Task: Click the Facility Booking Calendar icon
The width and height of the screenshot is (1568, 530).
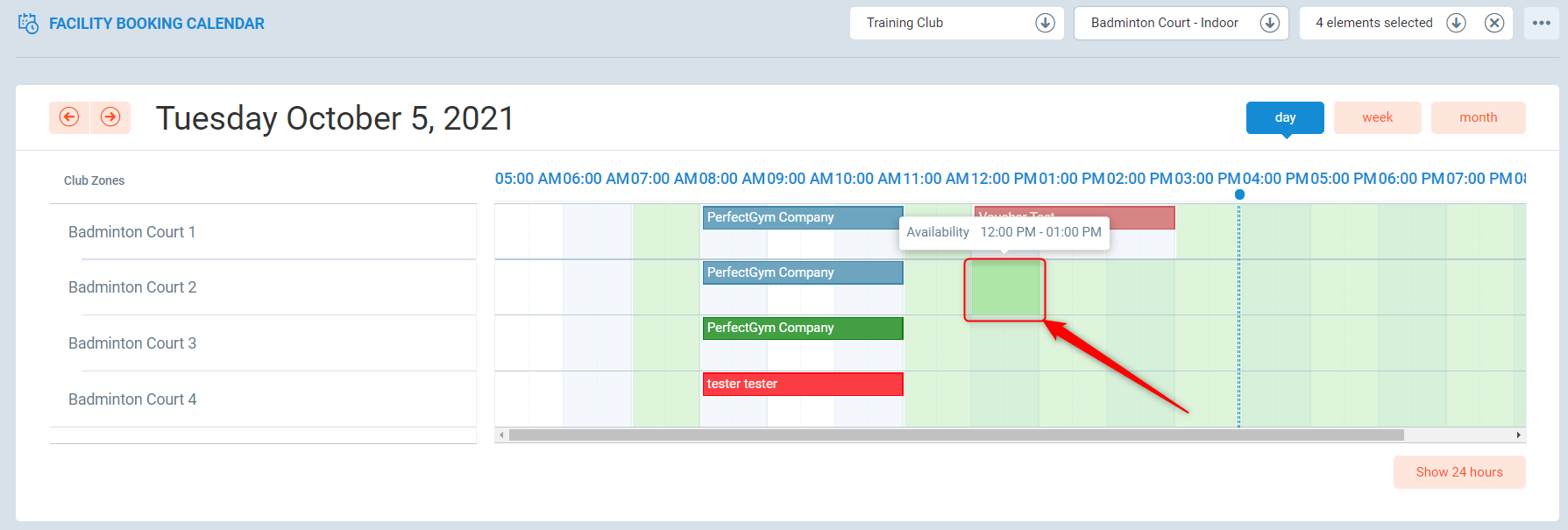Action: (x=28, y=24)
